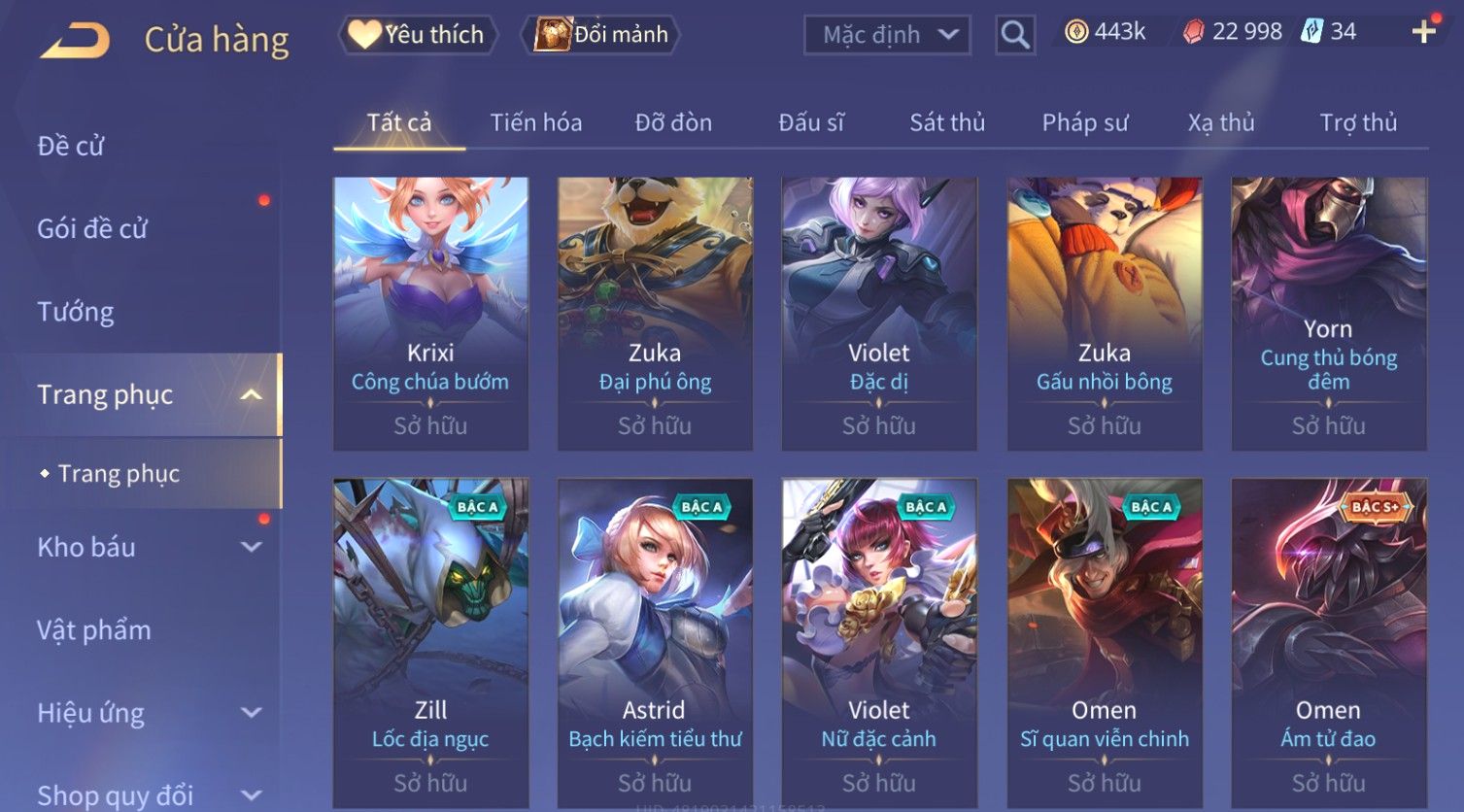This screenshot has width=1464, height=812.
Task: Switch to the Sát thủ tab
Action: coord(947,122)
